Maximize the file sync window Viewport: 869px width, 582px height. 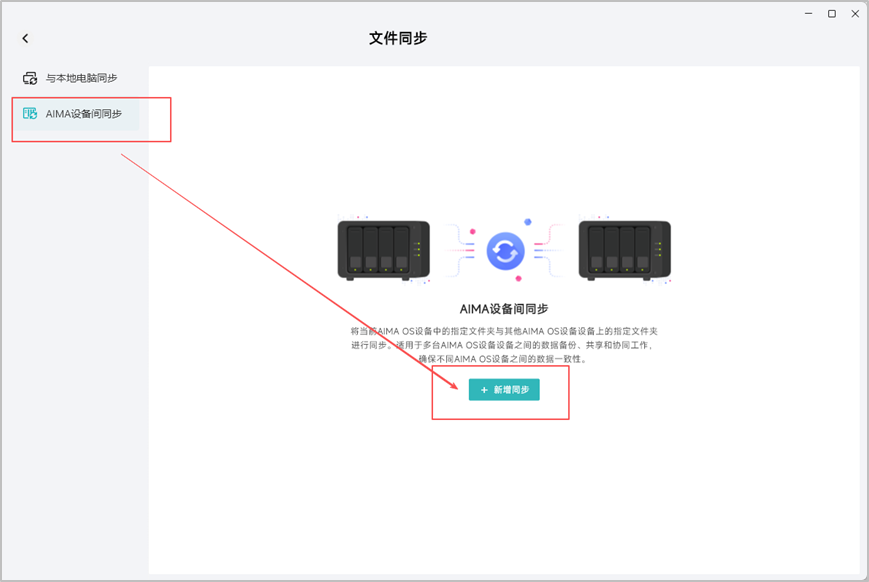832,14
